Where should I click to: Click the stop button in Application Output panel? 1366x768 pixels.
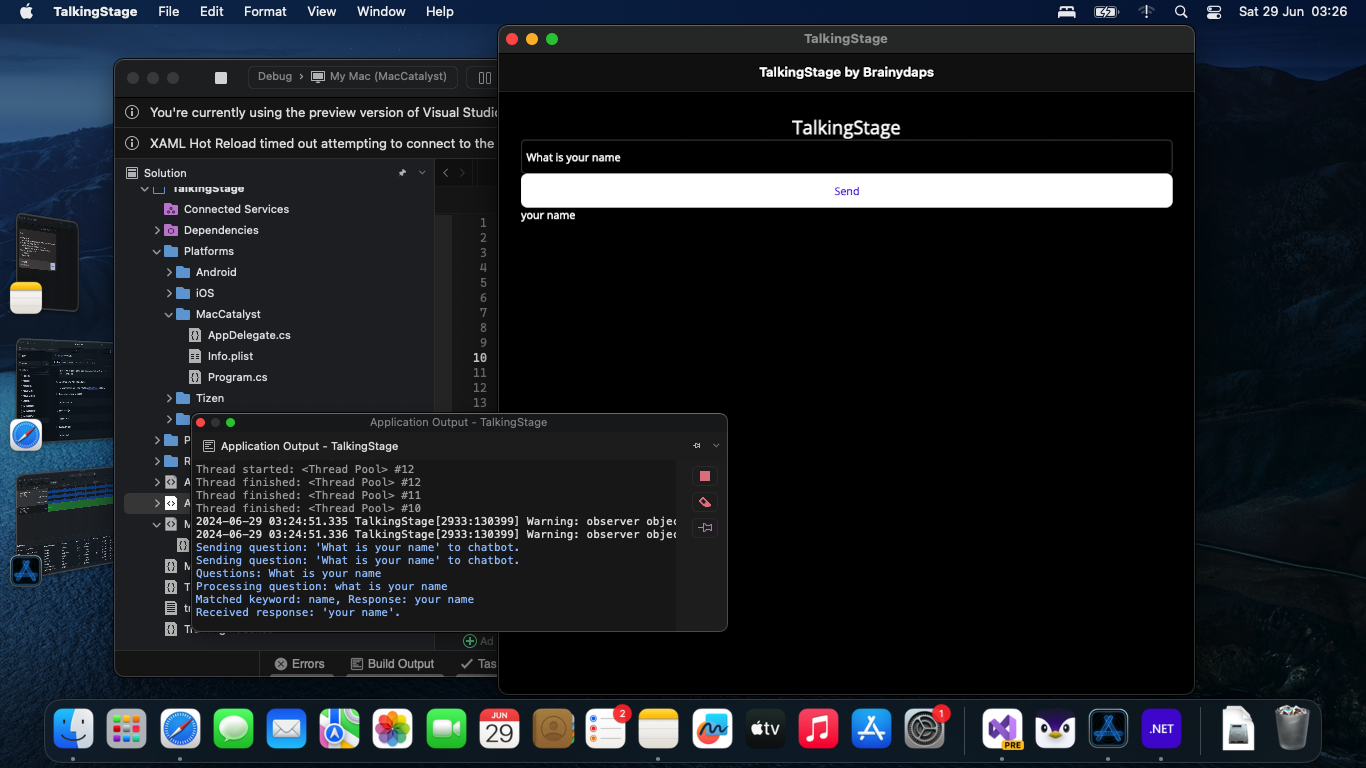click(x=705, y=476)
